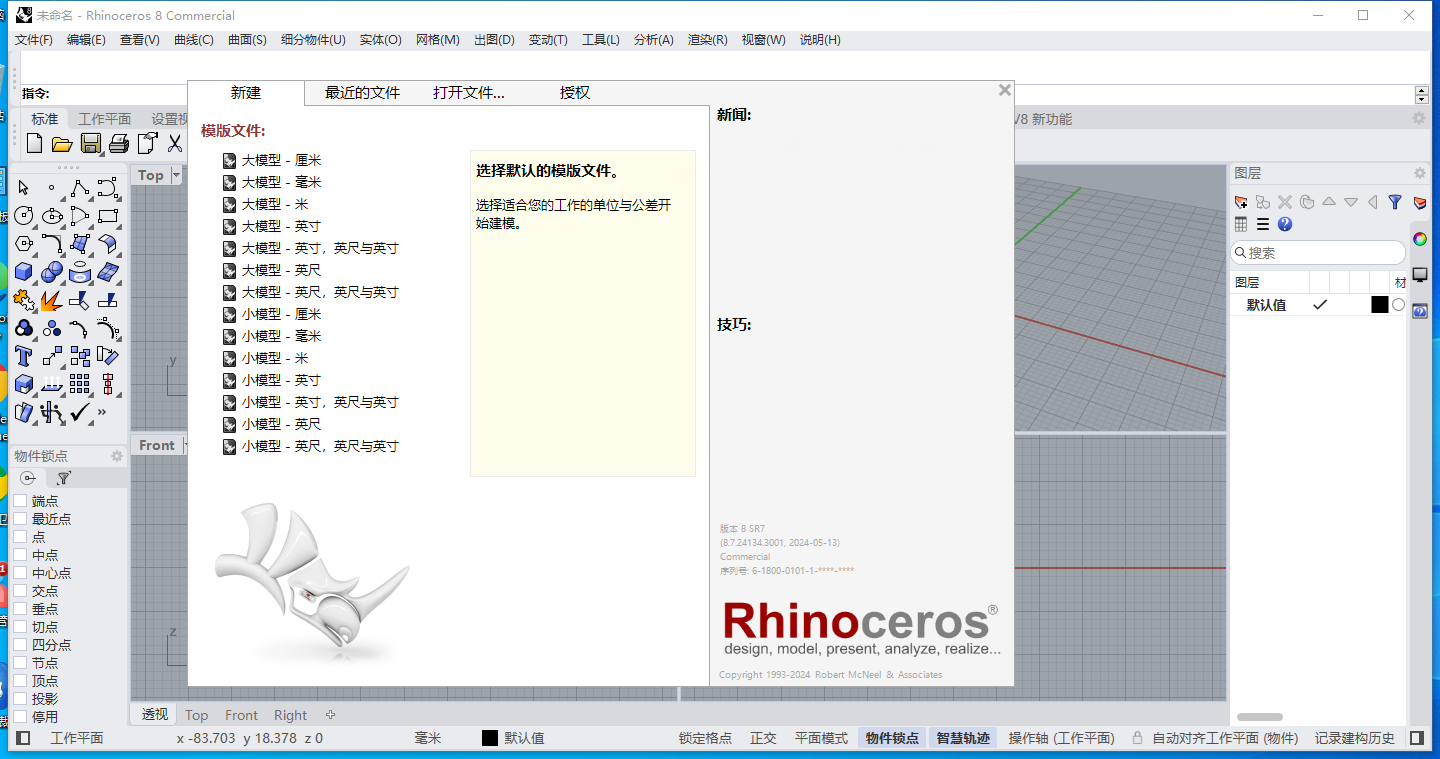This screenshot has width=1440, height=759.
Task: Click the layers panel horizontal scrollbar
Action: click(x=1260, y=717)
